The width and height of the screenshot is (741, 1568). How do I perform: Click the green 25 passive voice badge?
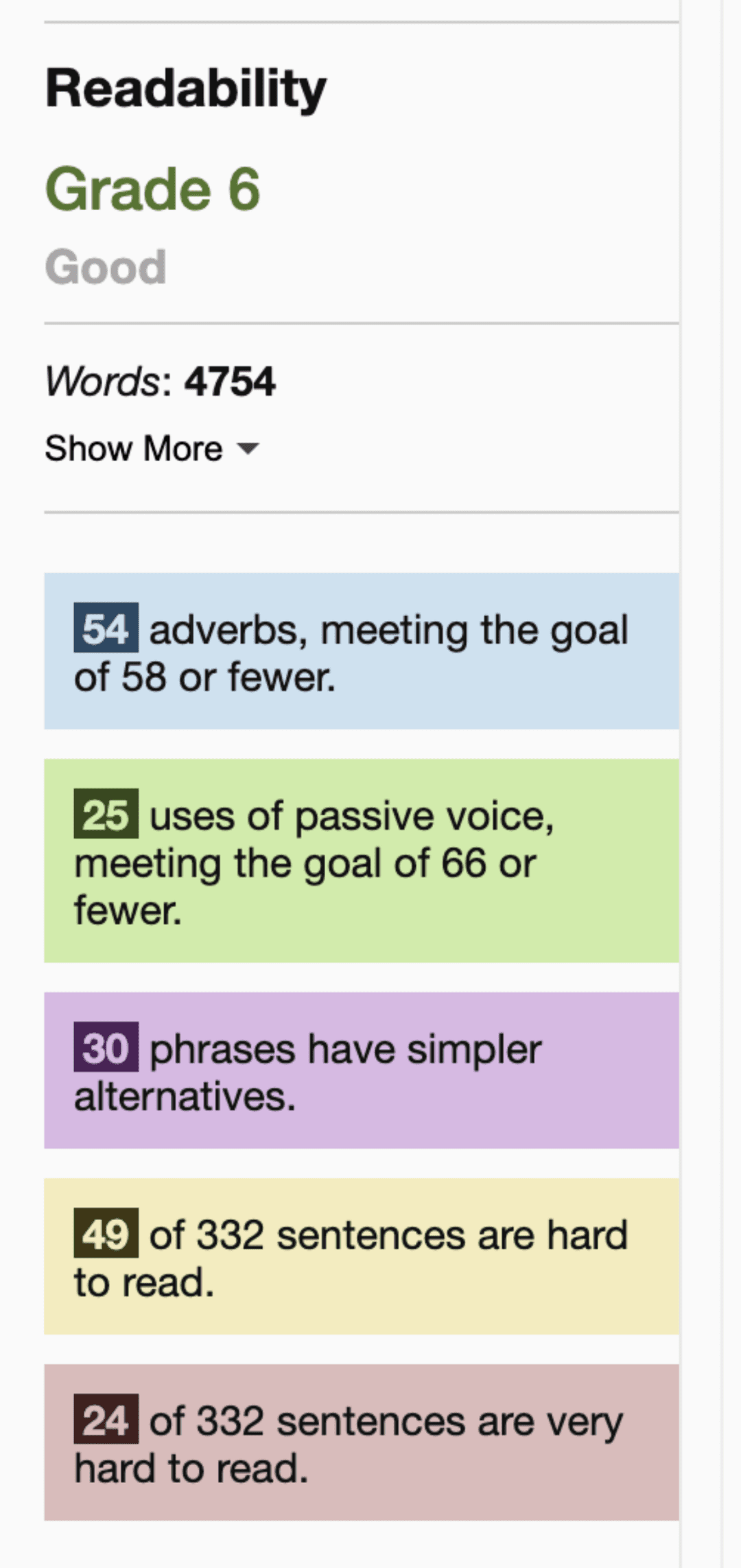pos(106,814)
